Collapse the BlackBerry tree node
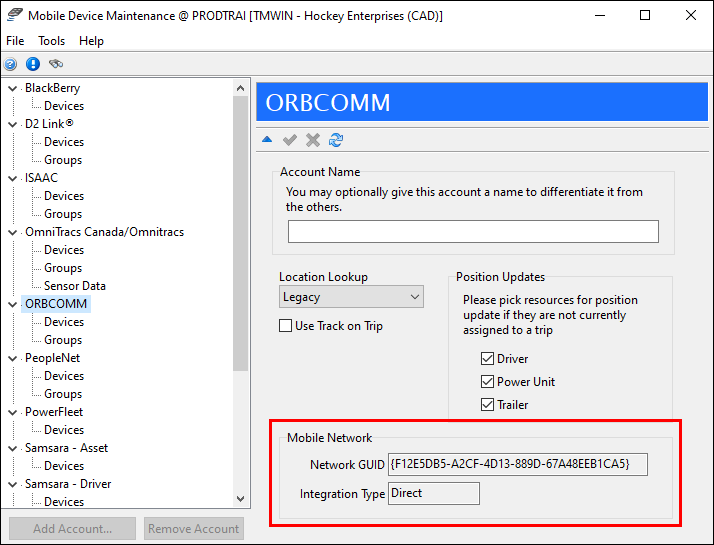Screen dimensions: 714x545 coord(13,88)
